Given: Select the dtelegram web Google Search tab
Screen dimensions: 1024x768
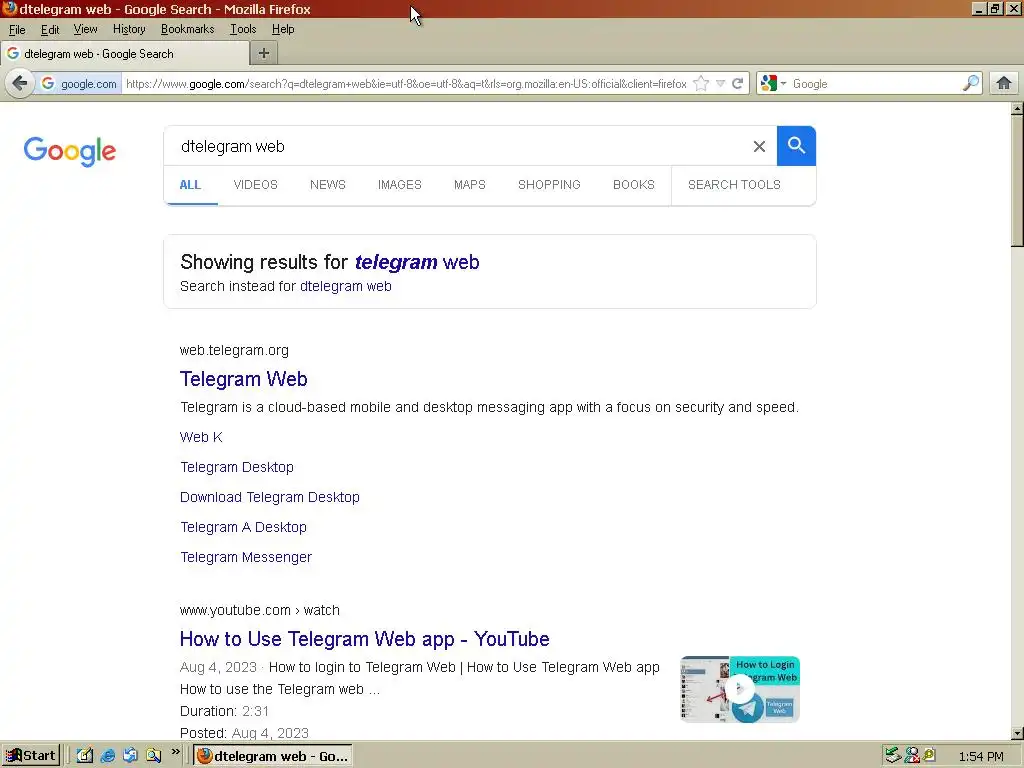Looking at the screenshot, I should pyautogui.click(x=124, y=54).
